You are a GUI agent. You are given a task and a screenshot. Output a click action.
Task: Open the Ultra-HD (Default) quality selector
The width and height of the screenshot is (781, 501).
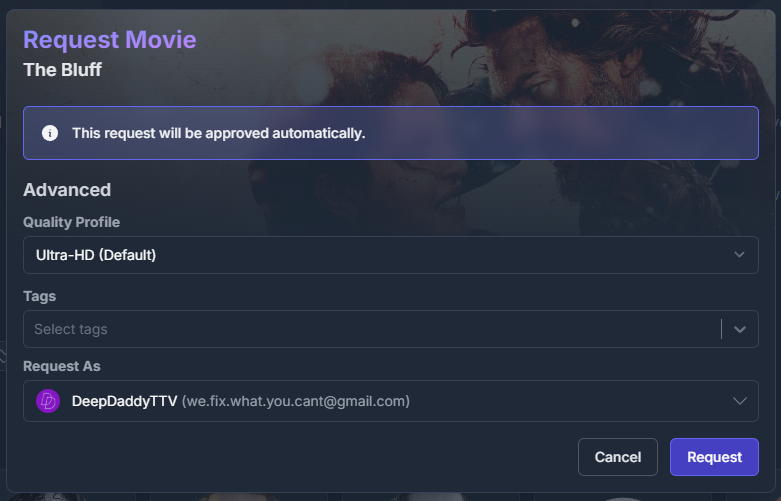380,255
